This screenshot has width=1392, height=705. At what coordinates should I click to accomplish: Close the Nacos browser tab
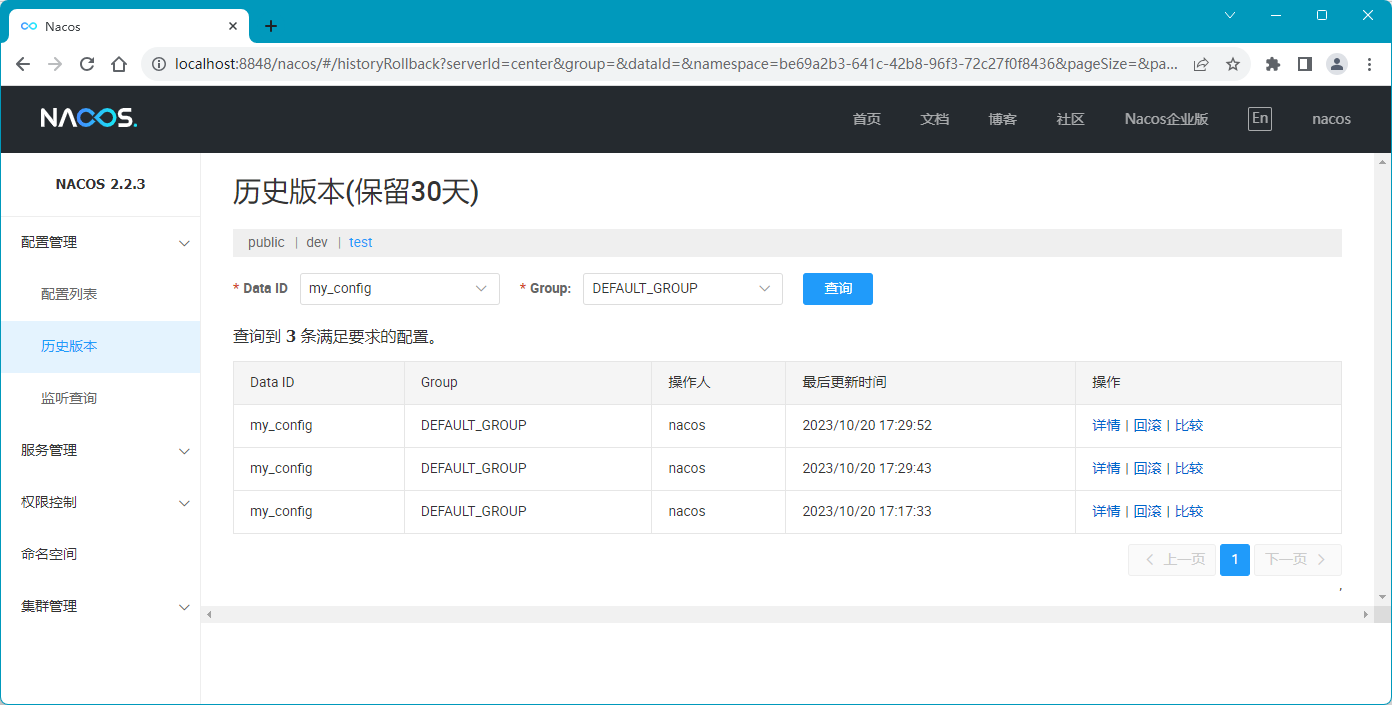[x=233, y=26]
